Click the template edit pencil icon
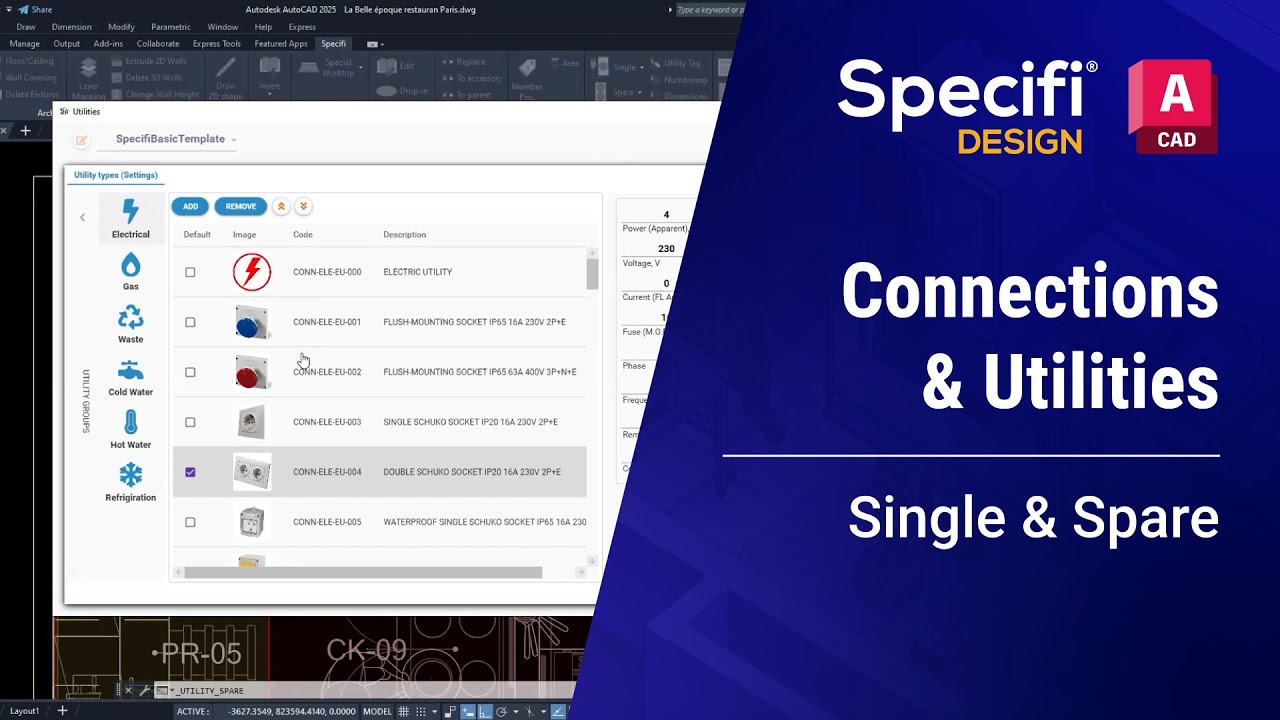 82,140
